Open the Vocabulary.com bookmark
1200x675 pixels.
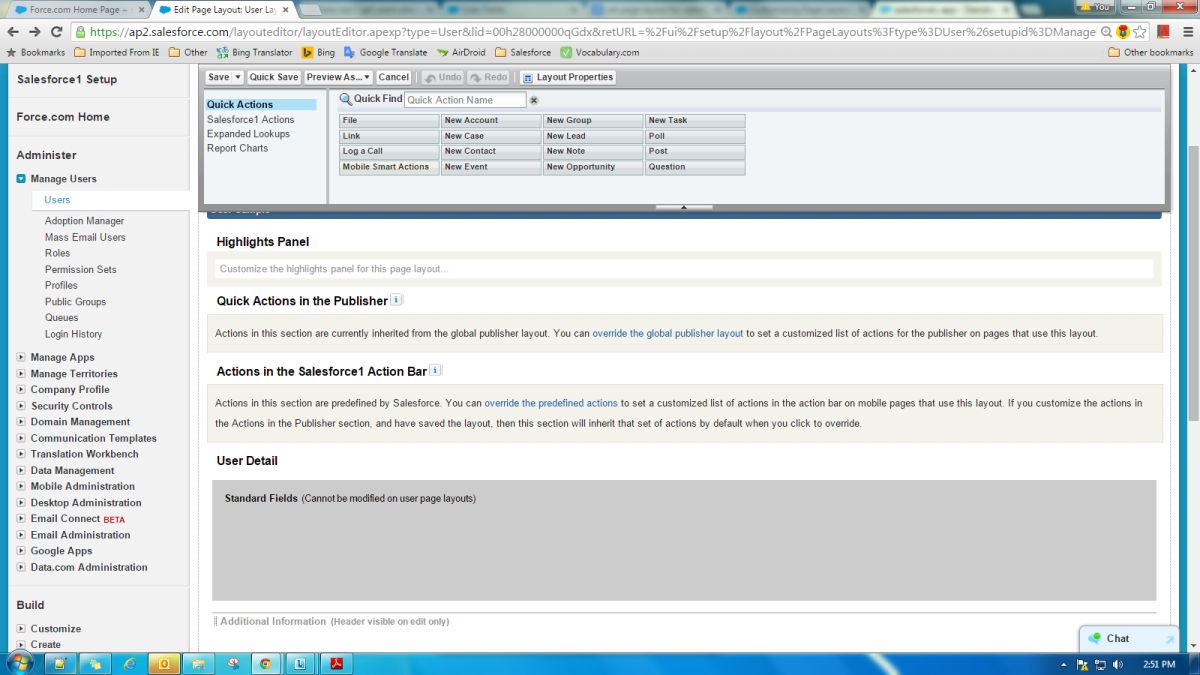click(x=600, y=52)
